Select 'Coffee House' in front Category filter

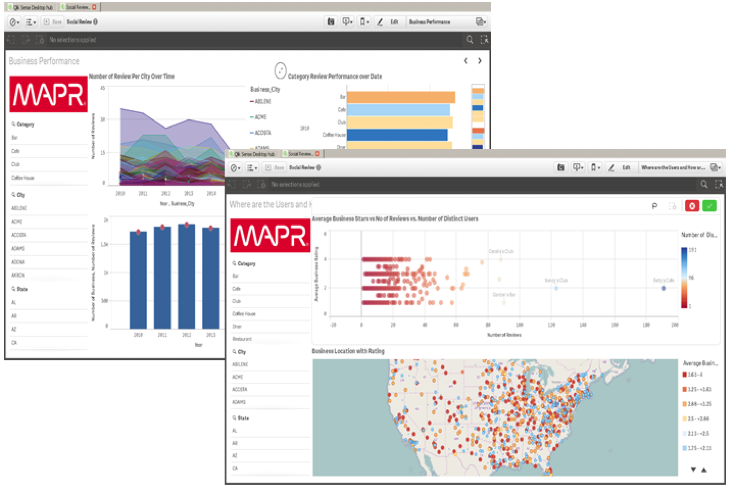245,313
